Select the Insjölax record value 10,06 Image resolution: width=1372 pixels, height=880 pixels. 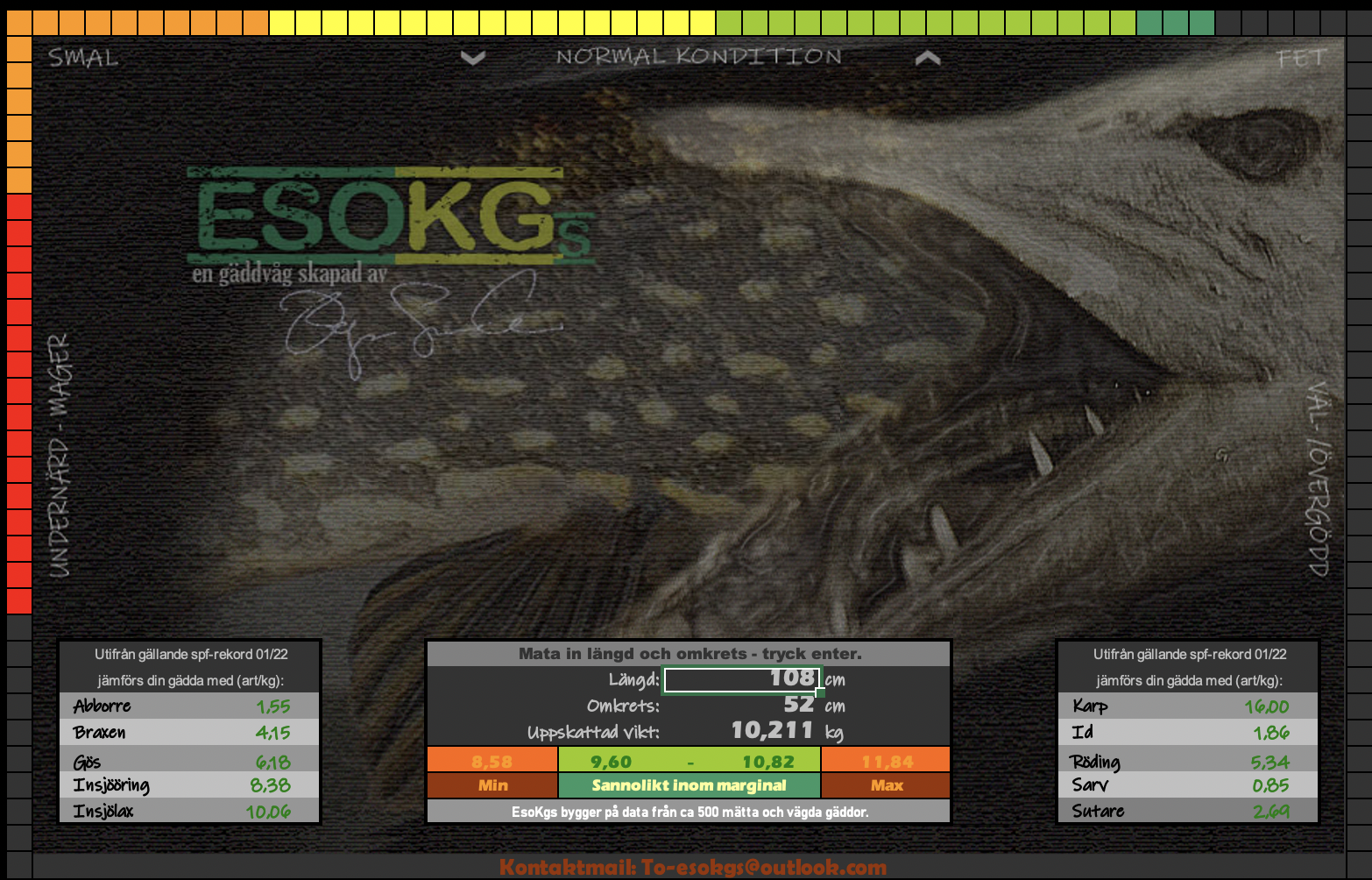[x=268, y=812]
